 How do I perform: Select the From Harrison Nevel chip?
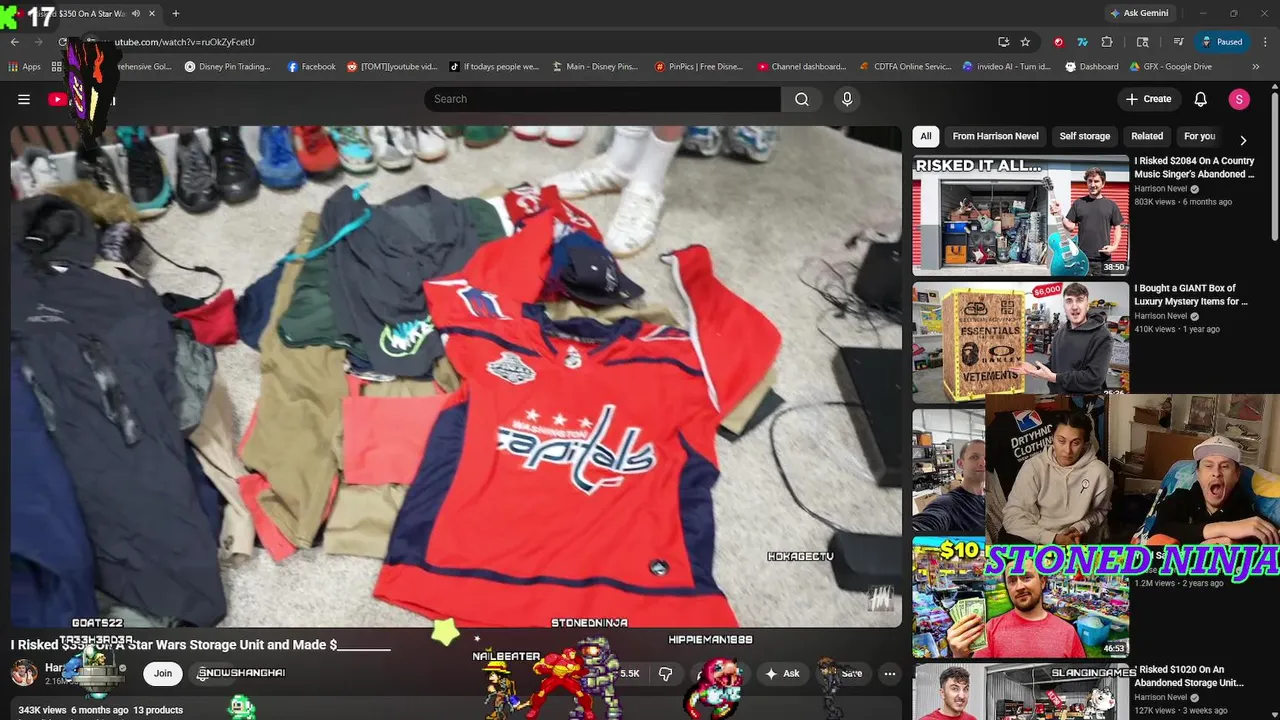(995, 136)
